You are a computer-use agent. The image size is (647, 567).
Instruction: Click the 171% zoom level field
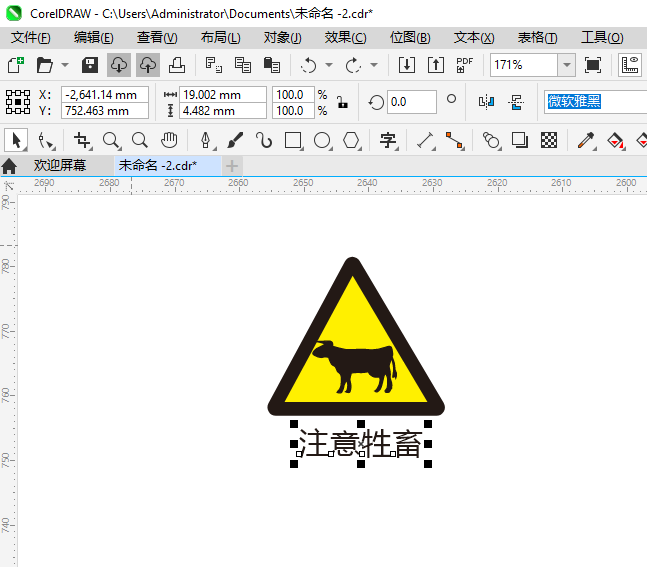tap(524, 65)
